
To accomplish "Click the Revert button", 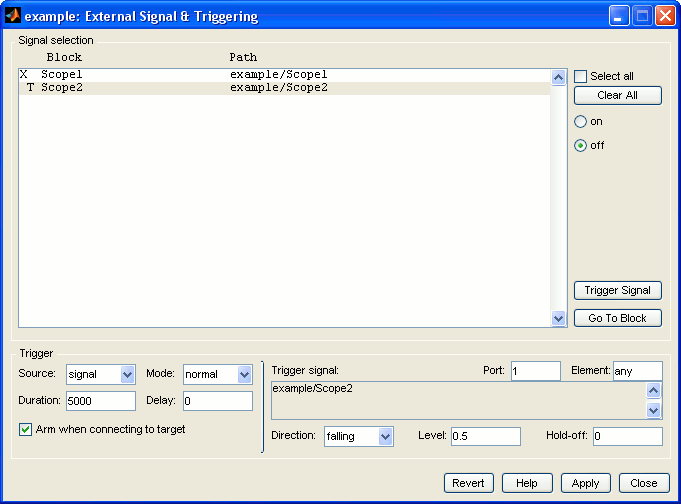I will (x=469, y=483).
